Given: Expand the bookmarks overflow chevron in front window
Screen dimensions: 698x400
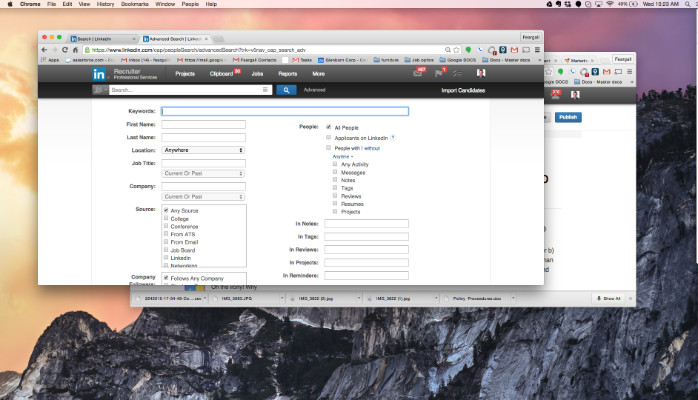Looking at the screenshot, I should tap(540, 60).
